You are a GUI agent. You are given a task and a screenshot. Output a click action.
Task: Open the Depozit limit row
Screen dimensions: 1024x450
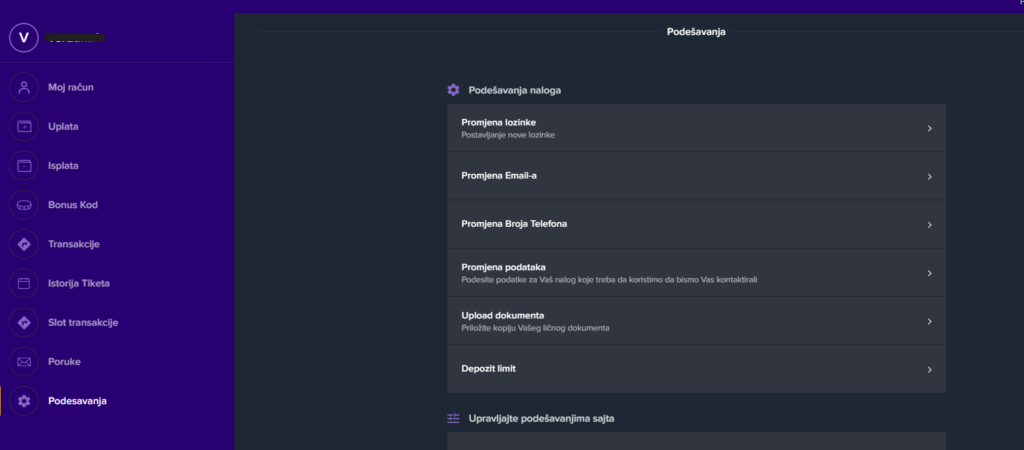coord(696,369)
